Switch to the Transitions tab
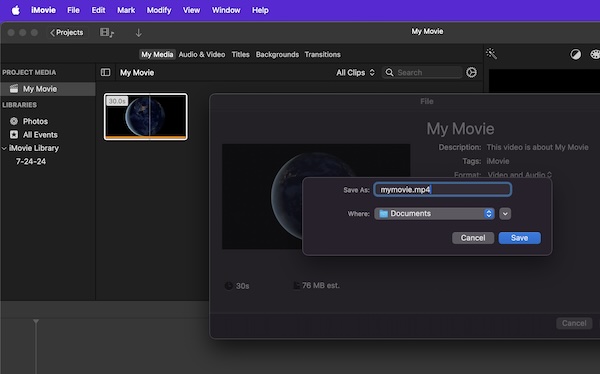Screen dimensions: 600x374 coord(322,54)
